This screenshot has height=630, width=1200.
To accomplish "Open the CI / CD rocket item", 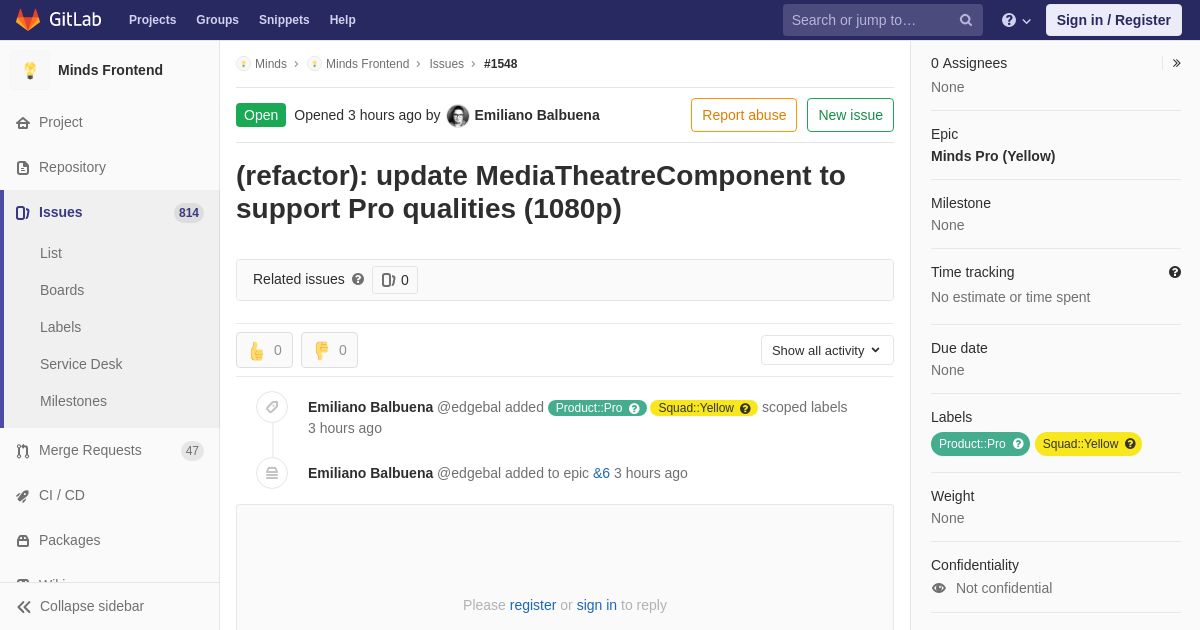I will 110,495.
